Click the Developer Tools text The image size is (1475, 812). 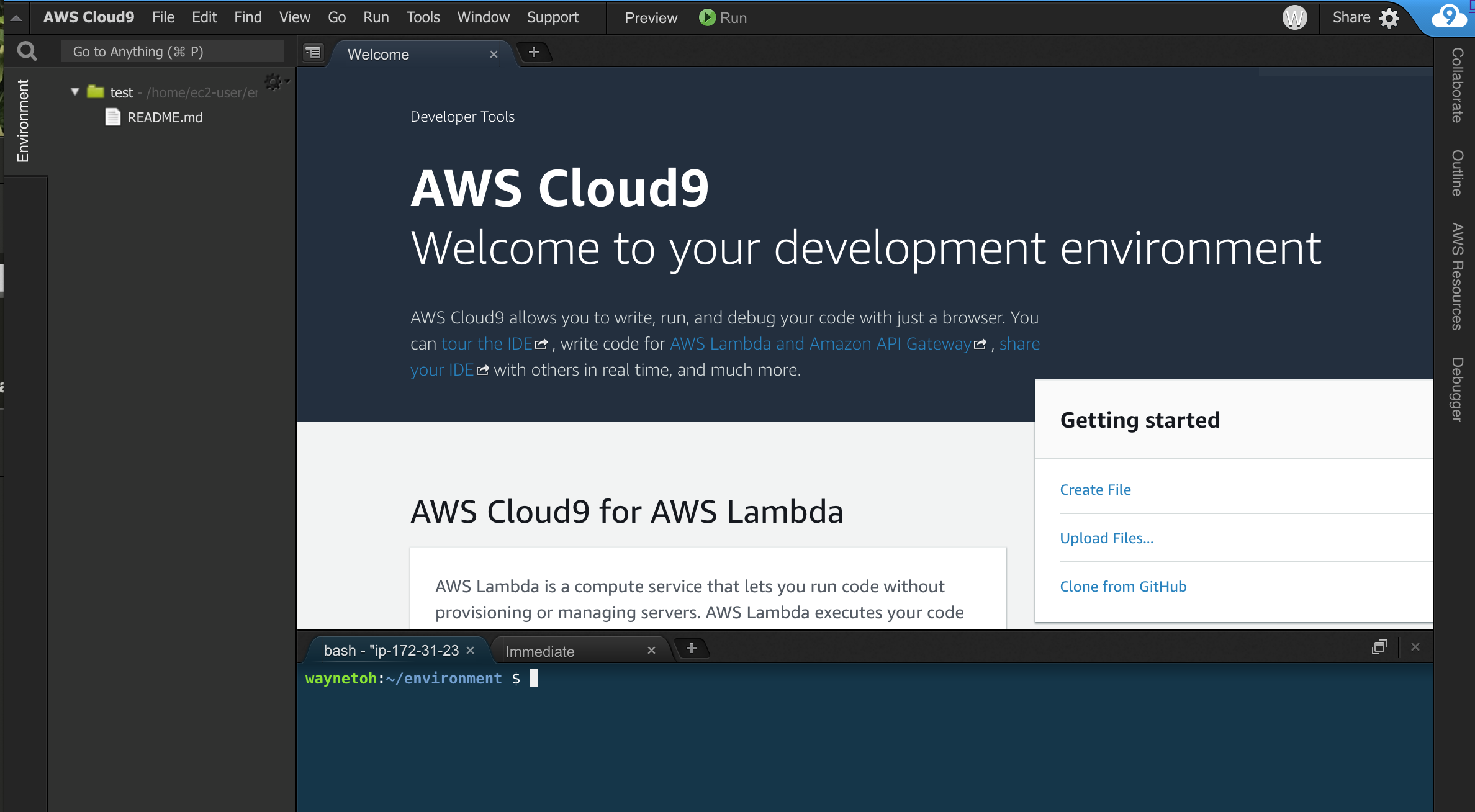point(462,117)
